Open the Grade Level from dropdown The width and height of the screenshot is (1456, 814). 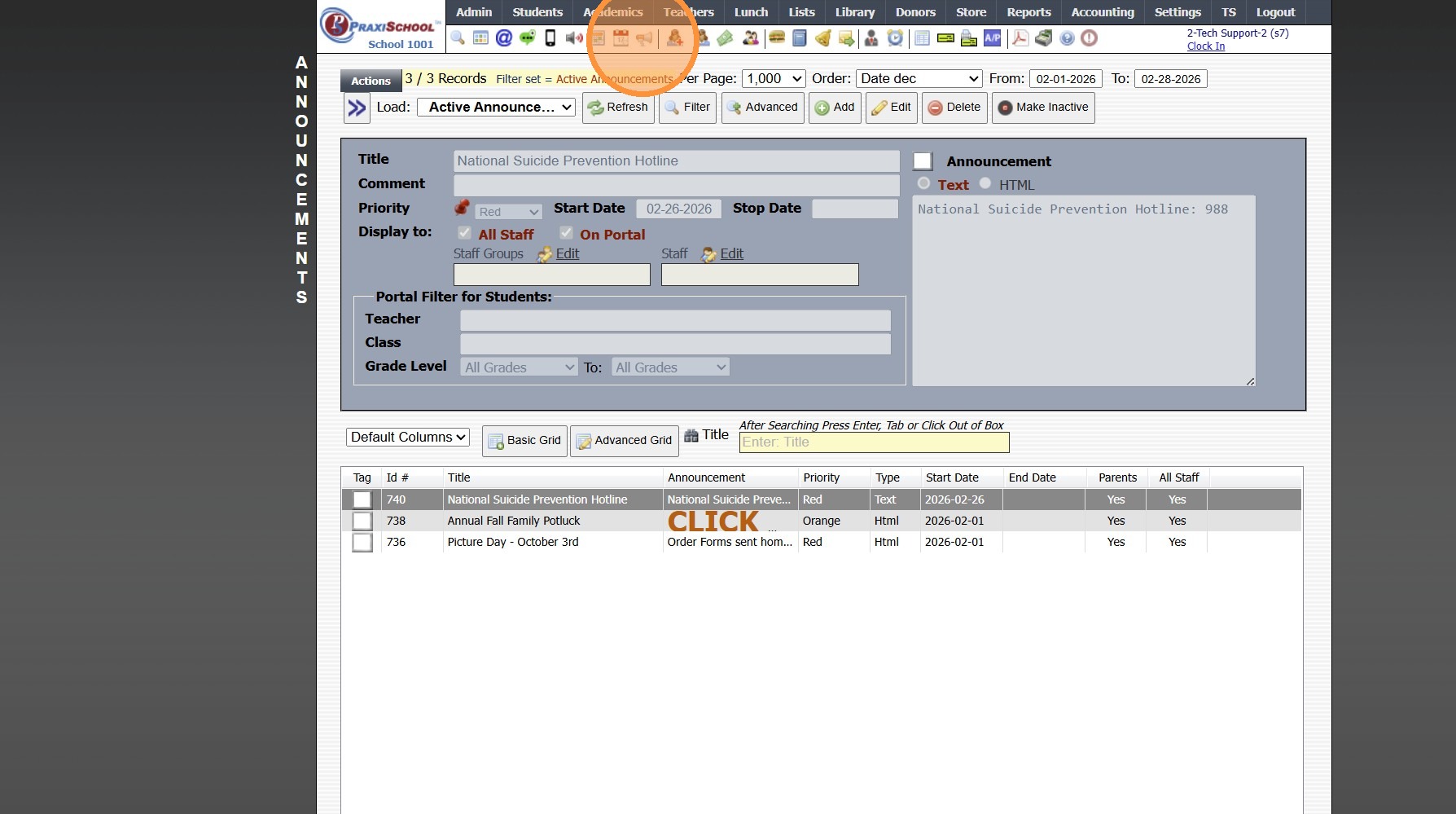tap(519, 367)
